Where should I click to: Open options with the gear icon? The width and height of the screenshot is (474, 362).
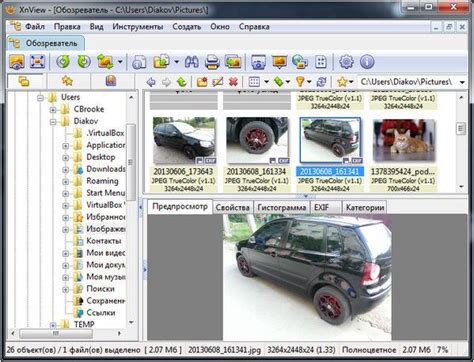[346, 62]
